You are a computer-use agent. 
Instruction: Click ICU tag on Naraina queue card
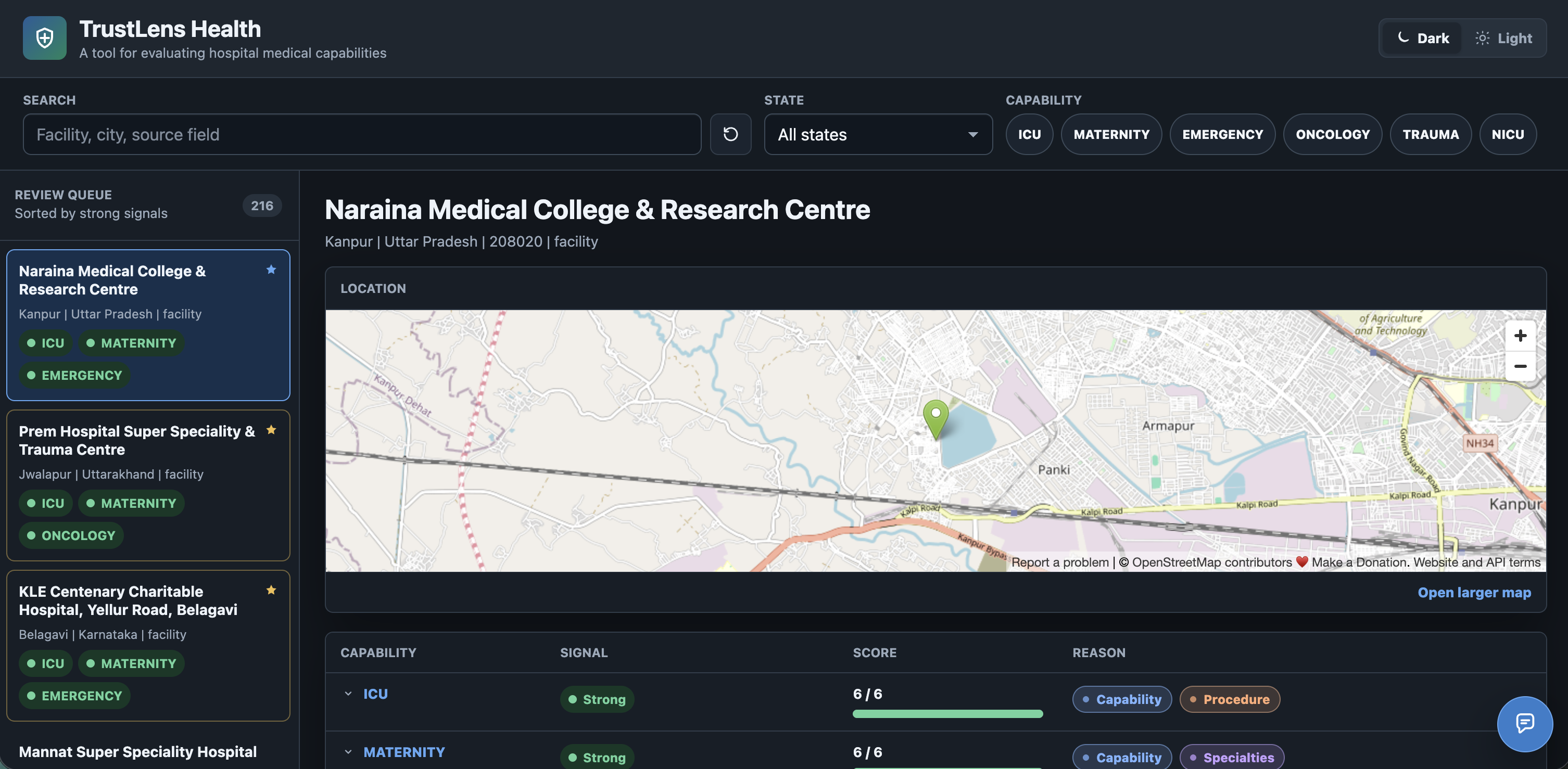coord(46,342)
